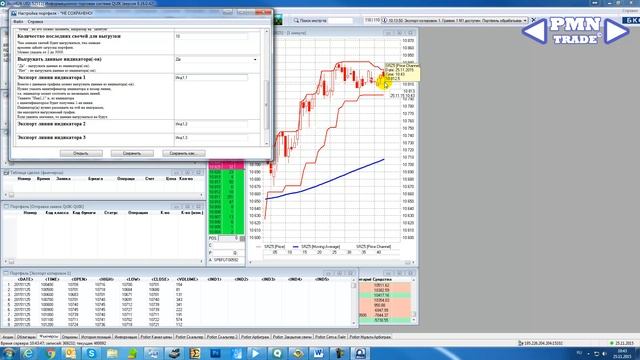
Task: Open the Справка menu in the portfolio settings dialog
Action: click(x=35, y=22)
